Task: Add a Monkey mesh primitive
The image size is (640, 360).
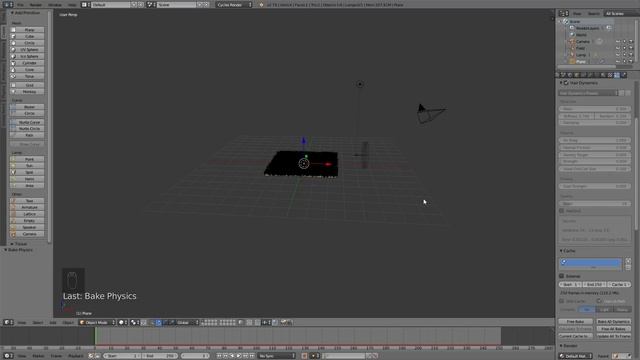Action: pyautogui.click(x=27, y=92)
